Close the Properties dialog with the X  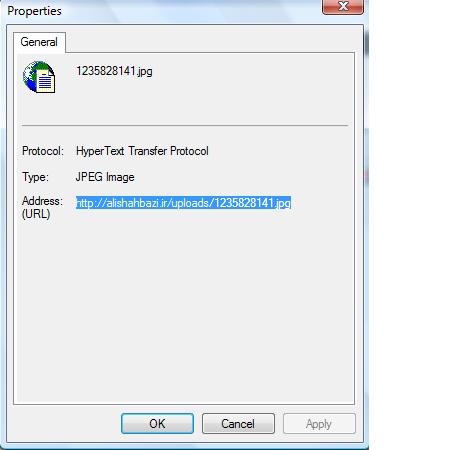(x=343, y=6)
